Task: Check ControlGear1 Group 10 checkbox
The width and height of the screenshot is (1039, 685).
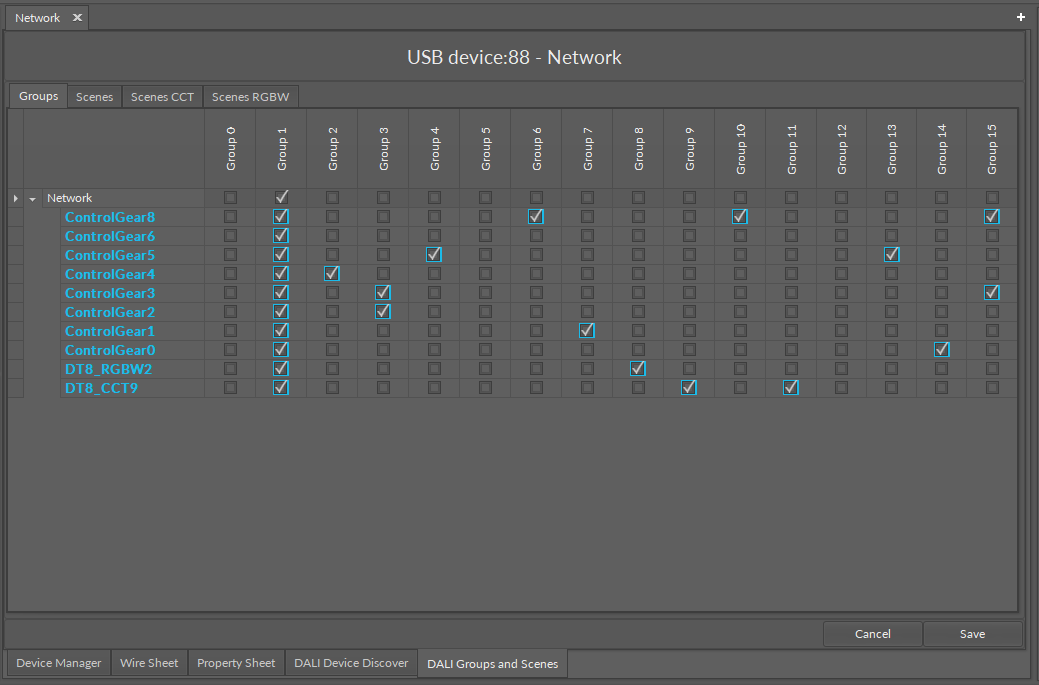Action: click(740, 331)
